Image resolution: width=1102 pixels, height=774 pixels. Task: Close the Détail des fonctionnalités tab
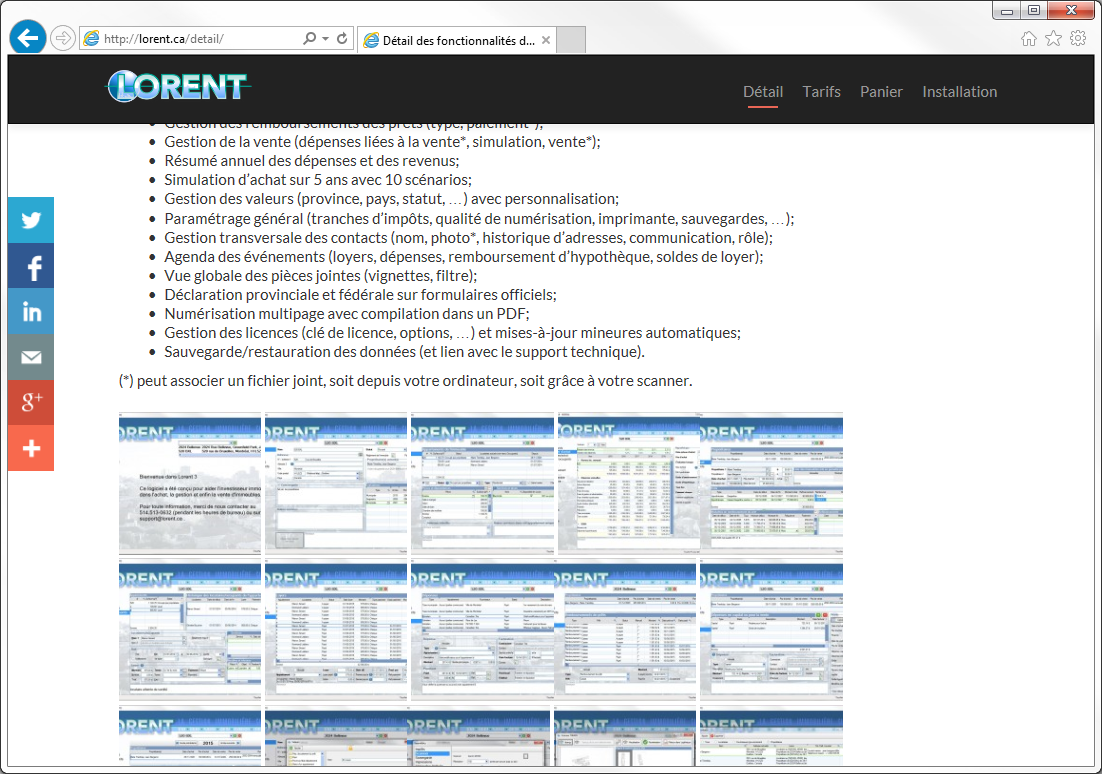545,40
